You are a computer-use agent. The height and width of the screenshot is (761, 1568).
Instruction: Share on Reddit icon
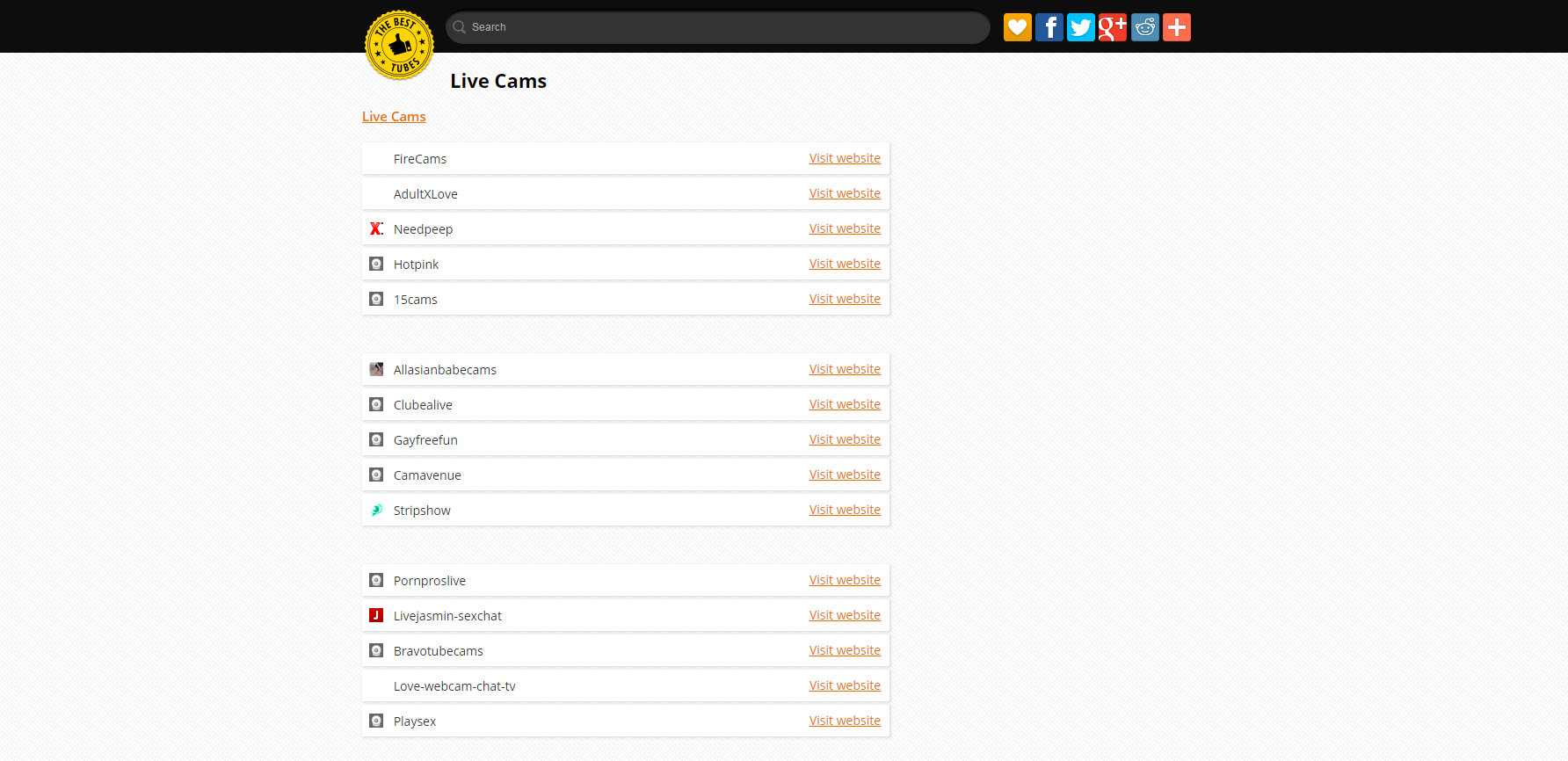click(1145, 27)
